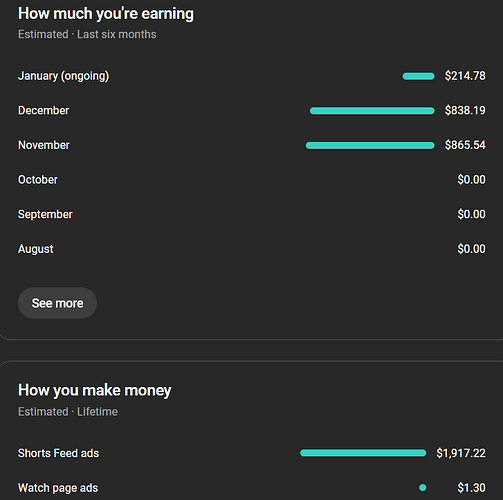Click the September month label
503x500 pixels.
click(45, 214)
